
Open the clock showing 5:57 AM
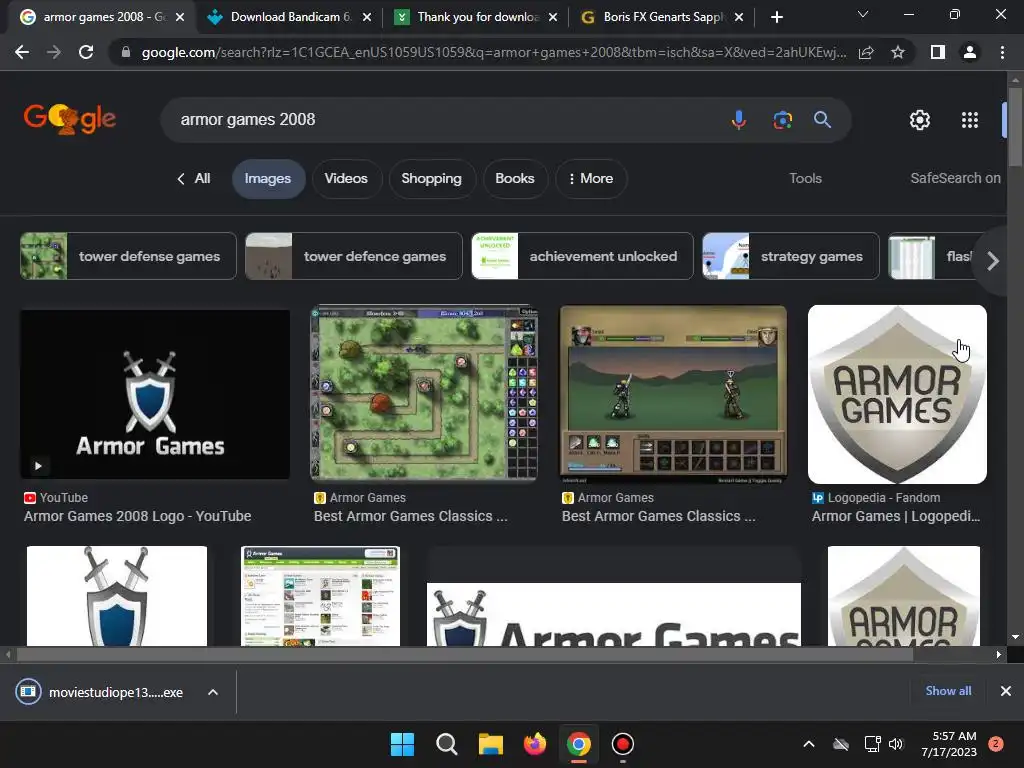pyautogui.click(x=950, y=744)
